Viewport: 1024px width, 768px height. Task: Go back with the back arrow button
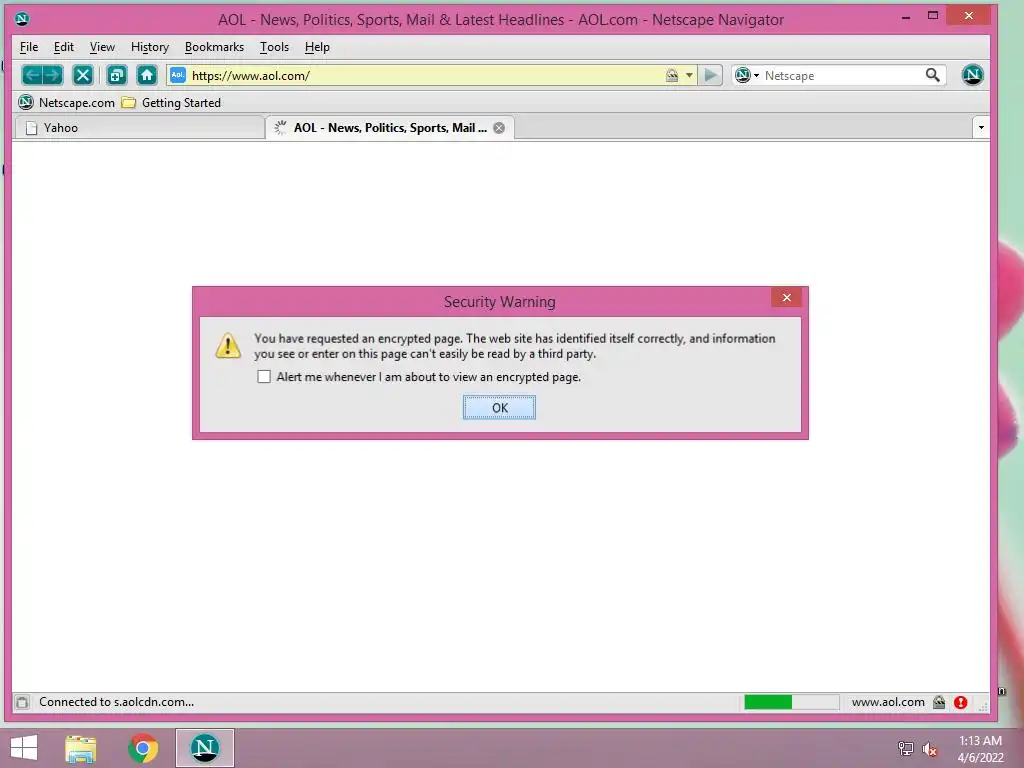[32, 75]
